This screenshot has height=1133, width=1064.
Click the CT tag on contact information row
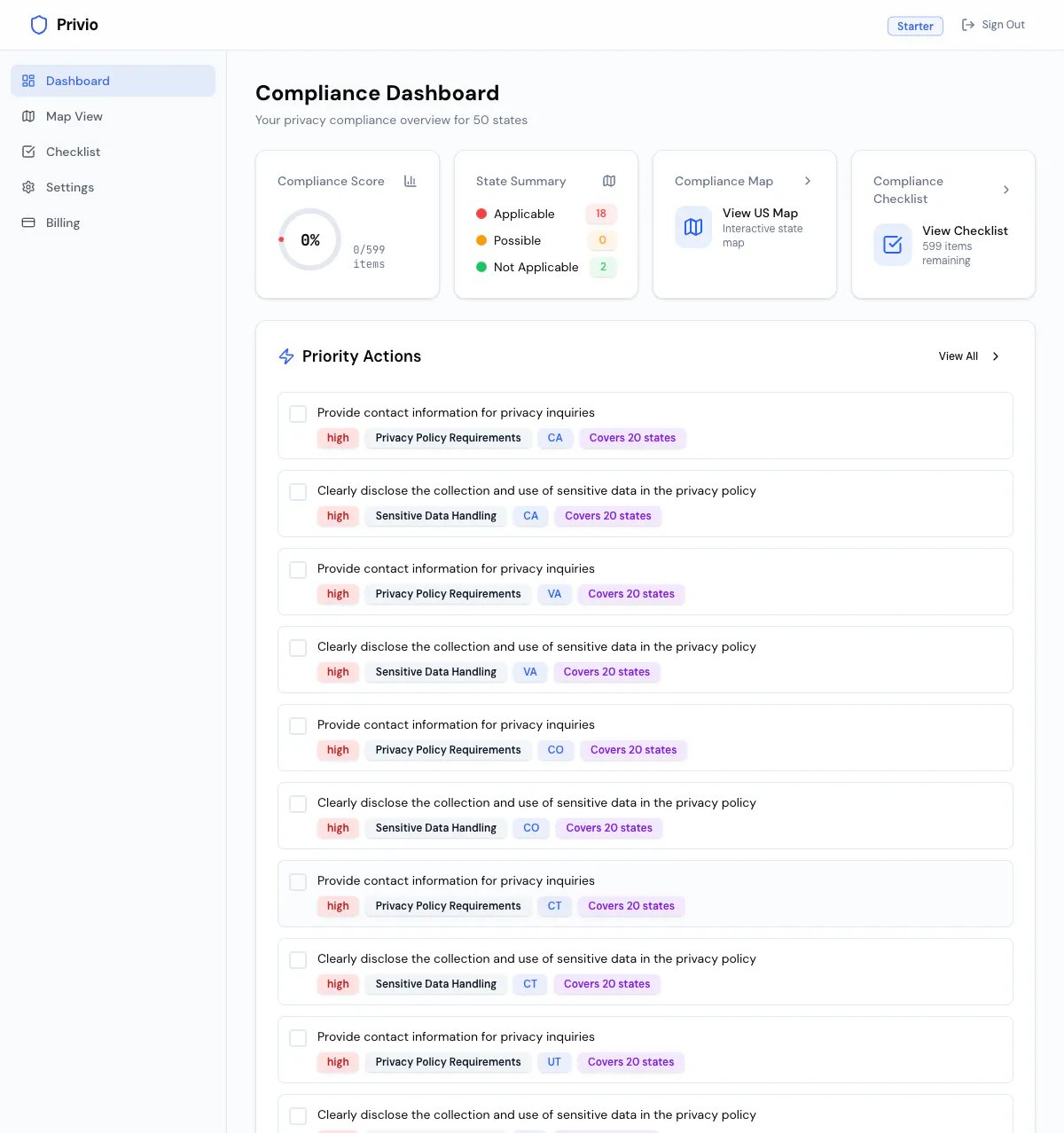[554, 906]
